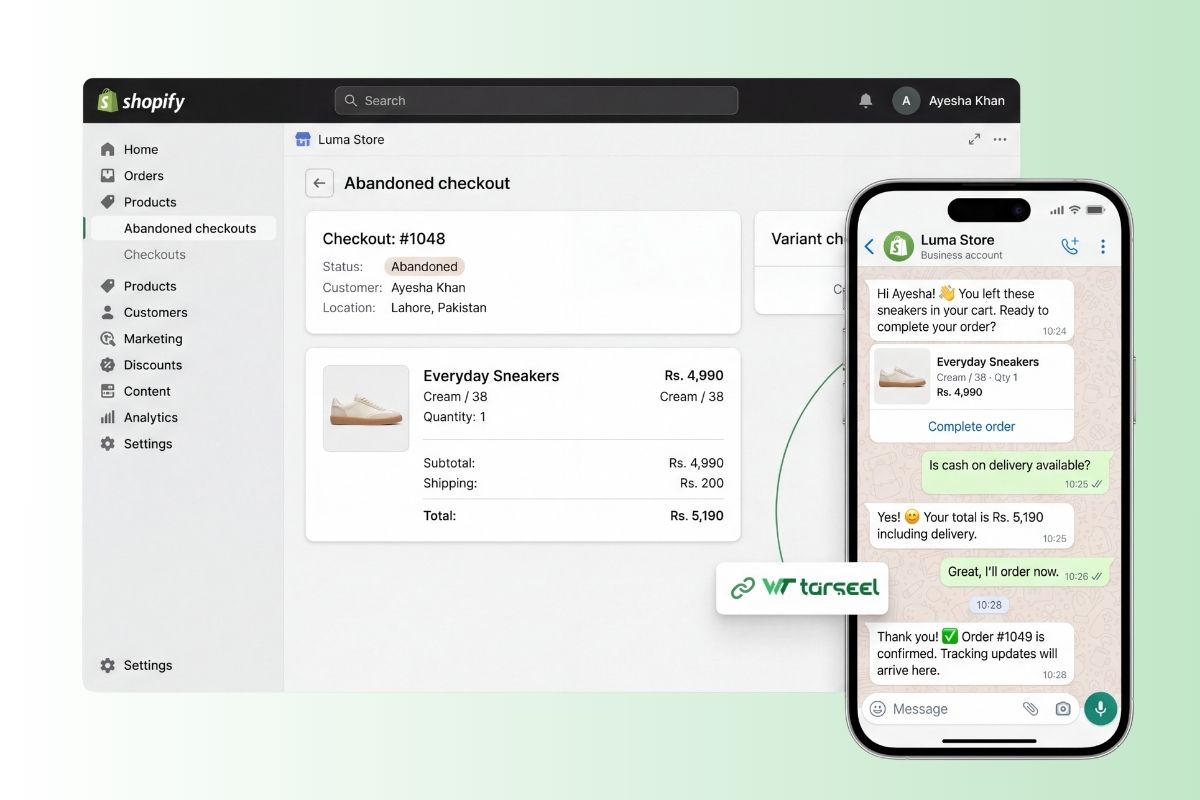
Task: Click the Abandoned status badge
Action: click(424, 267)
